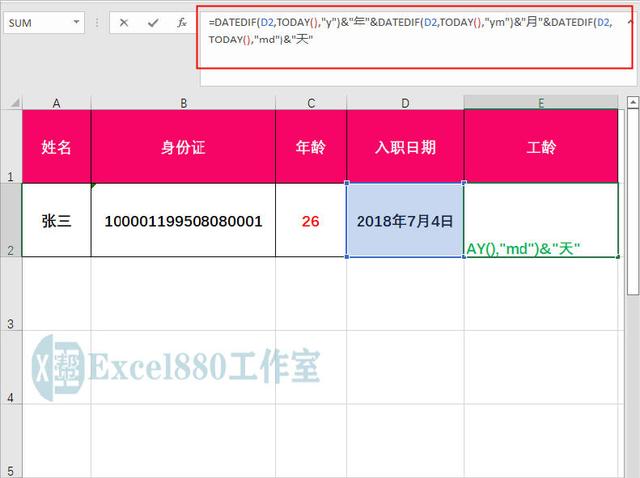This screenshot has height=478, width=640.
Task: Select the date cell 2018年7月4日
Action: (405, 220)
